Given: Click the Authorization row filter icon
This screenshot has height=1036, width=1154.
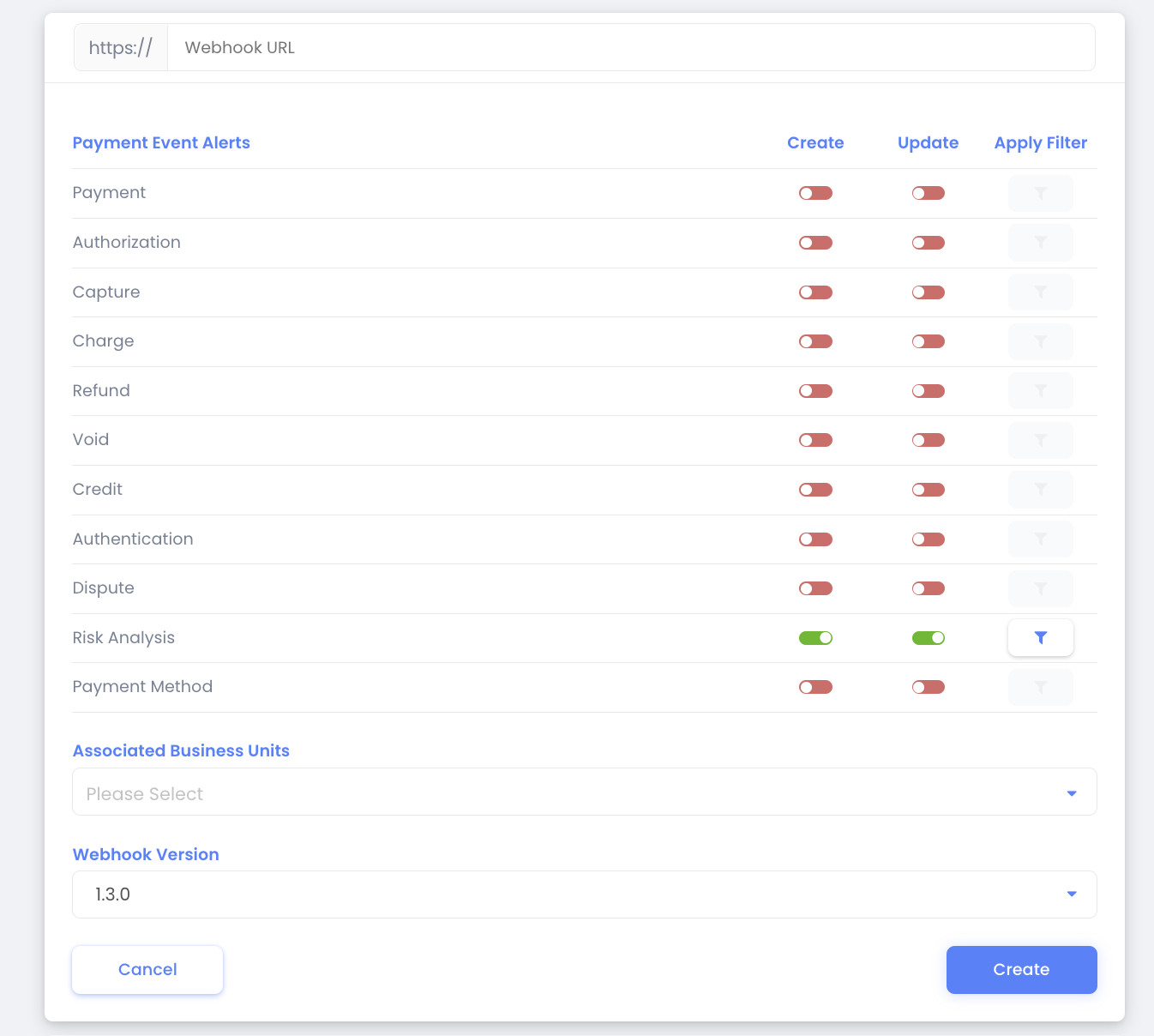Looking at the screenshot, I should click(x=1040, y=243).
